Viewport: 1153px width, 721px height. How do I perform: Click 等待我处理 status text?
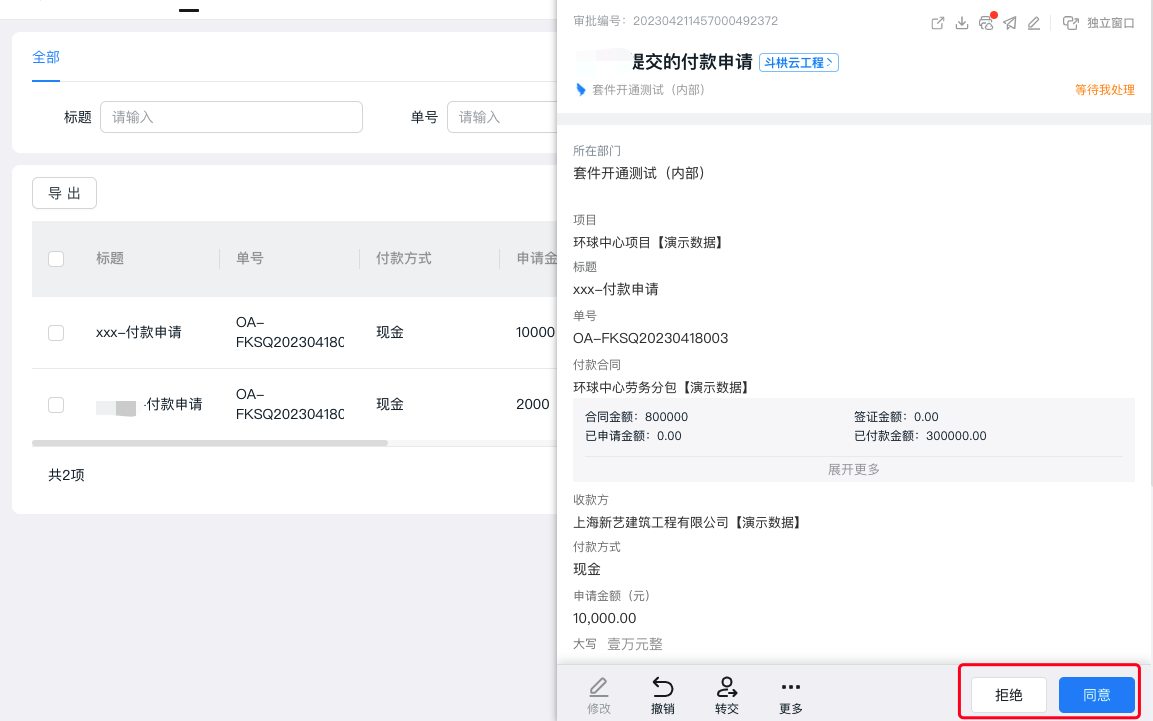[1104, 90]
